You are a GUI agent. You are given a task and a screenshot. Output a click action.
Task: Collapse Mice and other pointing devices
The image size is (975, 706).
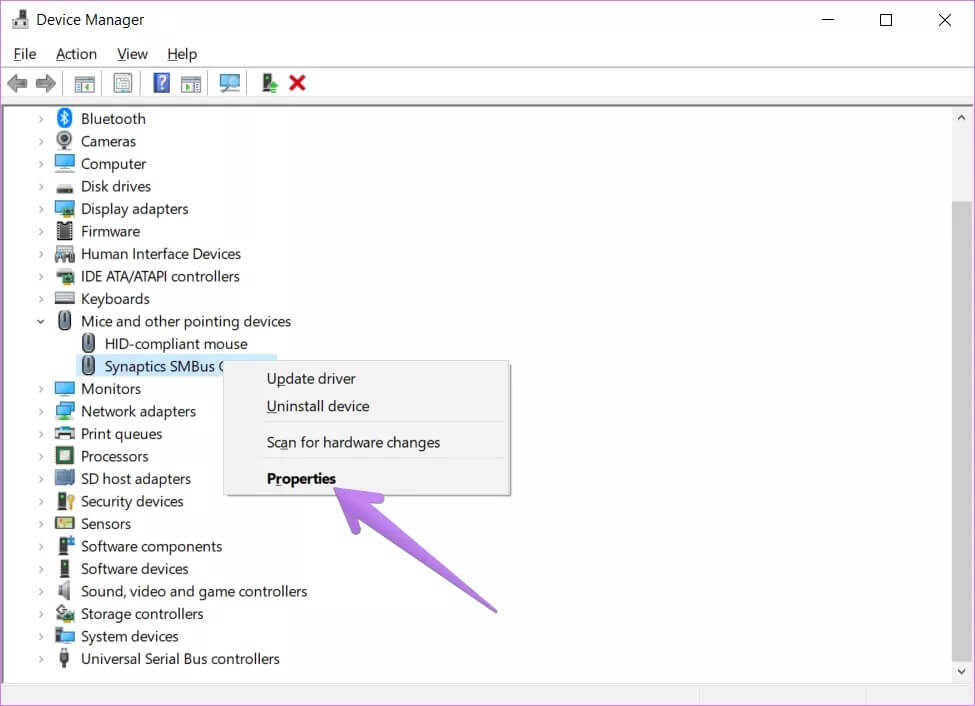41,322
